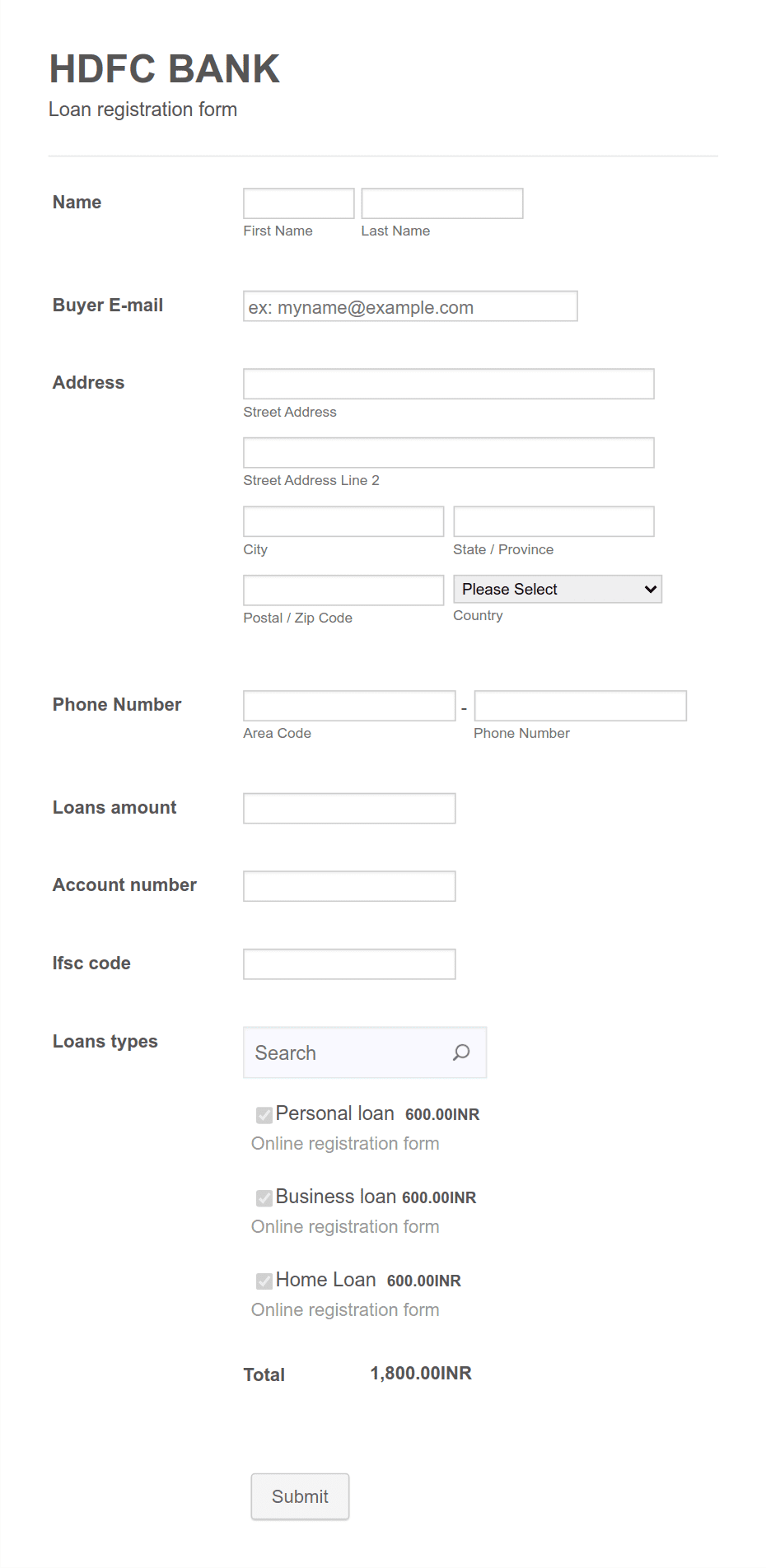The image size is (766, 1568).
Task: Click the Loans amount input field
Action: (x=348, y=808)
